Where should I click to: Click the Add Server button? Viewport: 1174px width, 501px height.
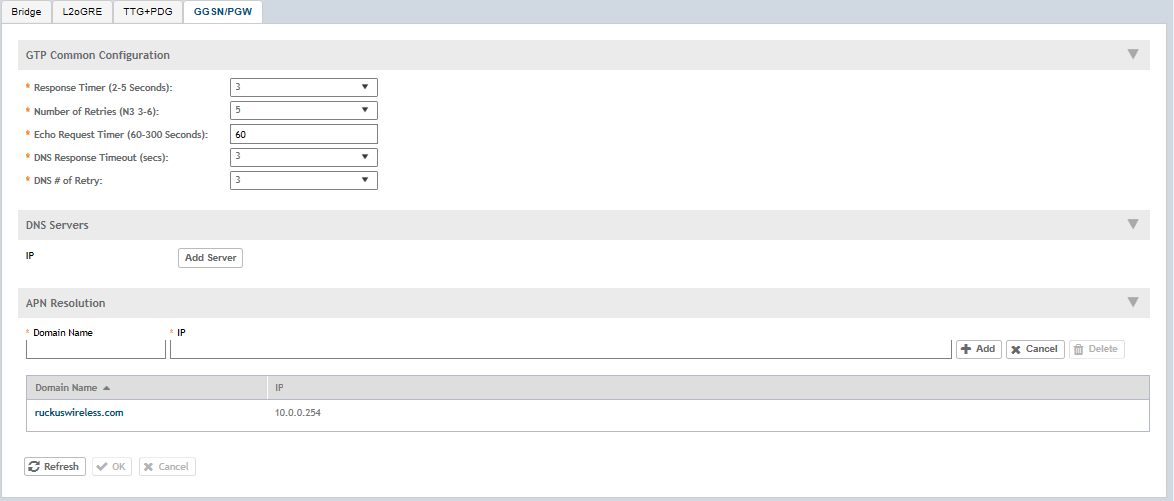210,258
